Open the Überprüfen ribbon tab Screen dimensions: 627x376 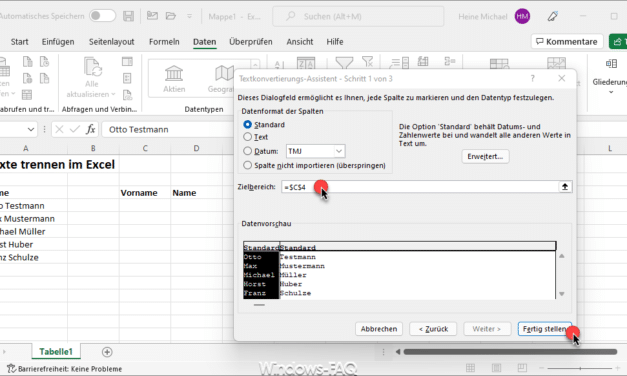click(x=251, y=42)
